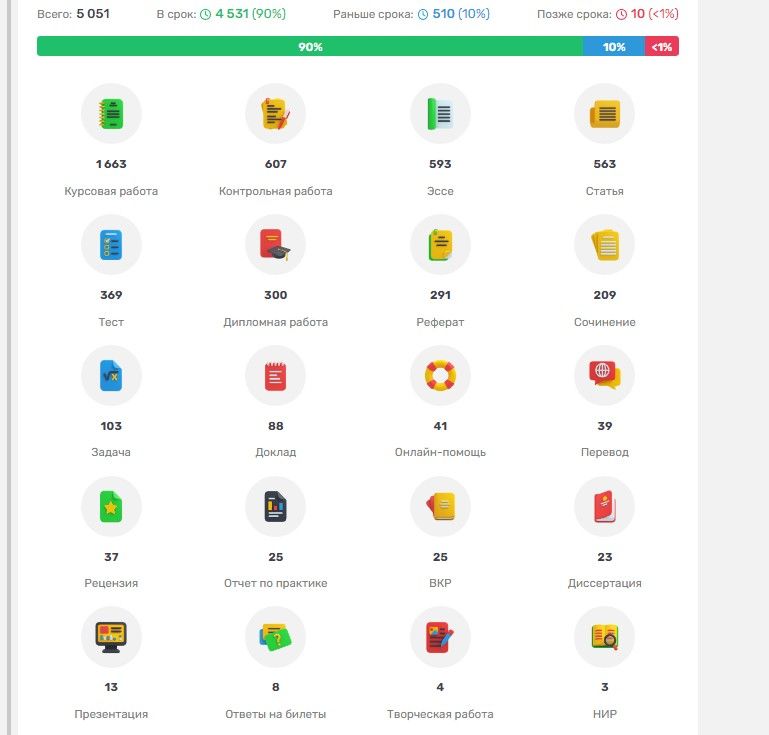Click the Позже срока count 10

637,14
